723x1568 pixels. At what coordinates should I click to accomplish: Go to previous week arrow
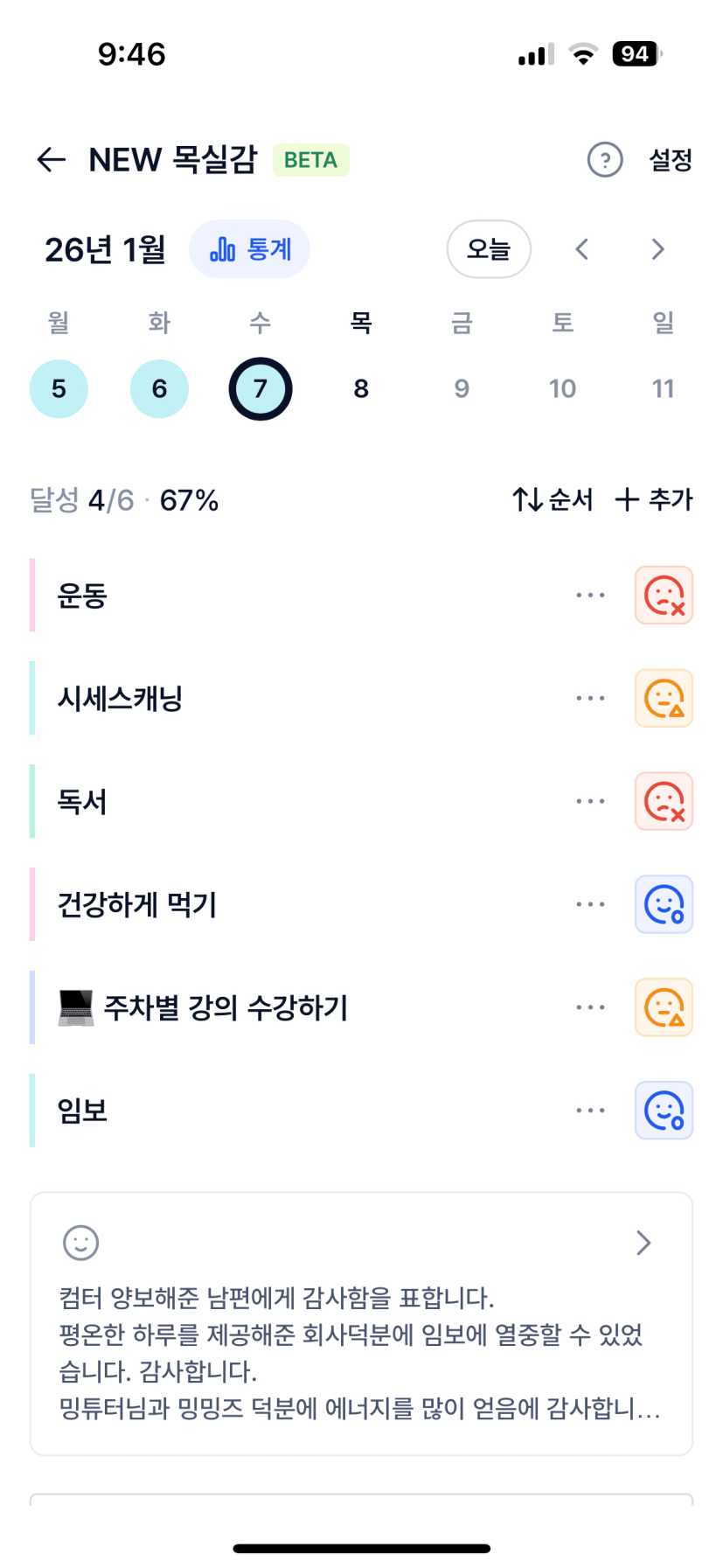pyautogui.click(x=582, y=250)
